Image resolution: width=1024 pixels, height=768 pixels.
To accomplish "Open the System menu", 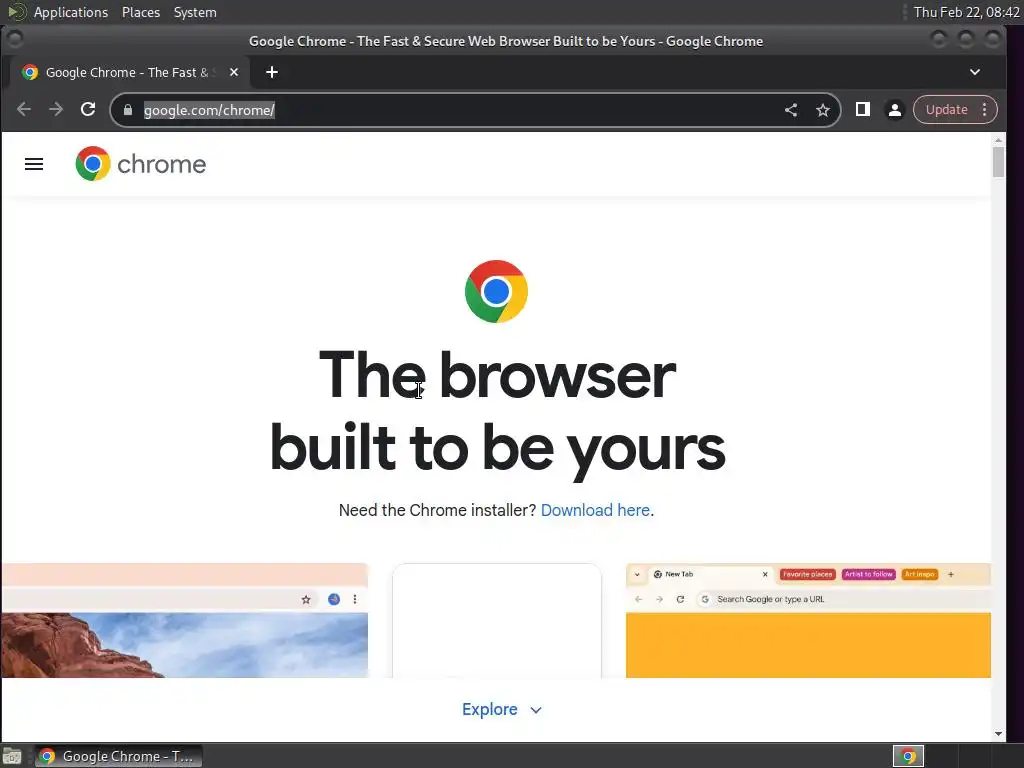I will point(195,12).
